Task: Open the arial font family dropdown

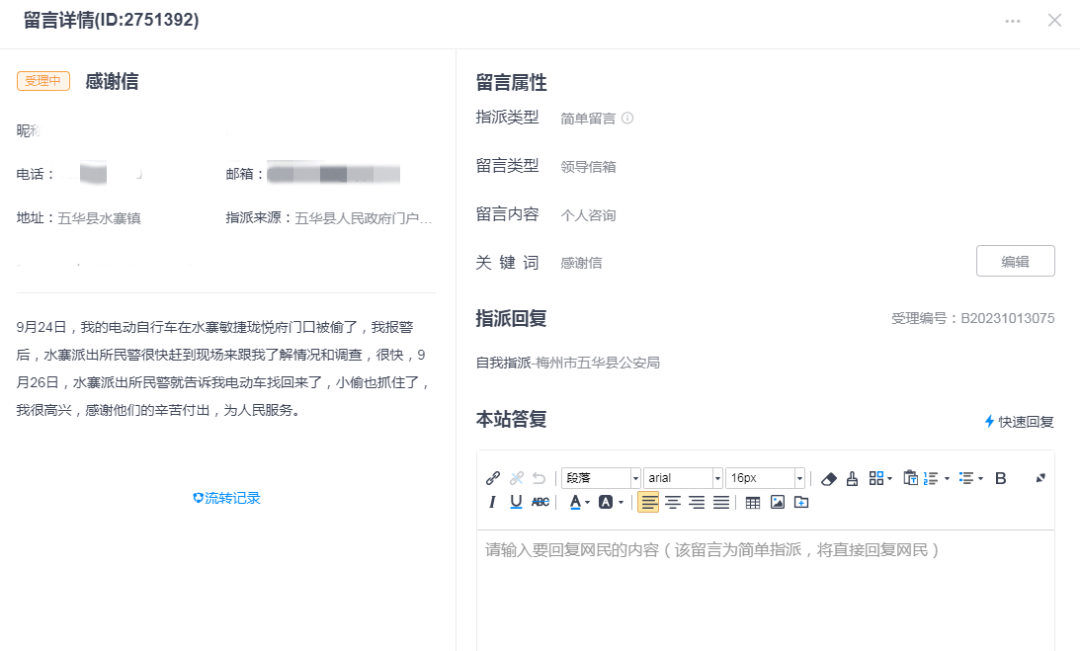Action: (x=680, y=478)
